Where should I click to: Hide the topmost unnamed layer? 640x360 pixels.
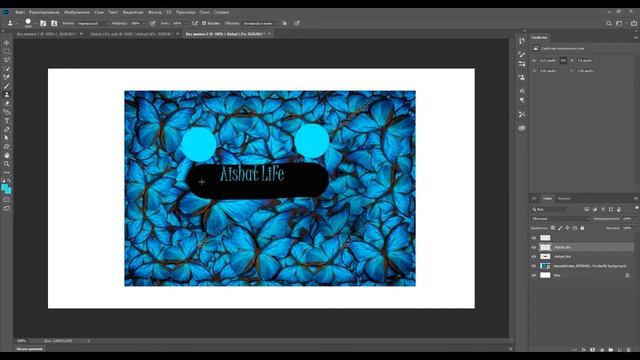click(534, 238)
